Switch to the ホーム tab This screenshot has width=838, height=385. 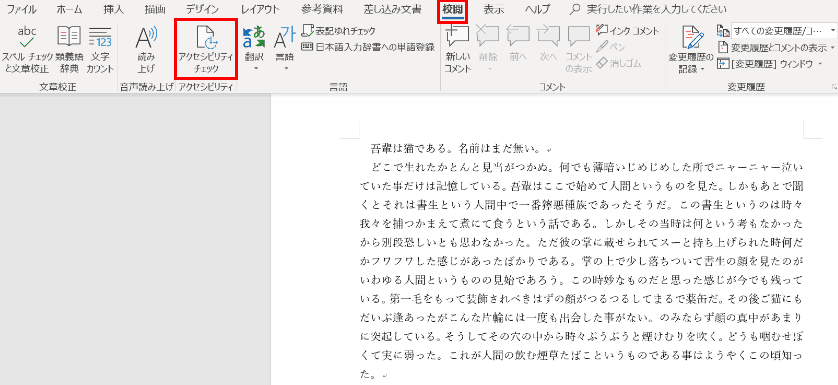pyautogui.click(x=69, y=10)
